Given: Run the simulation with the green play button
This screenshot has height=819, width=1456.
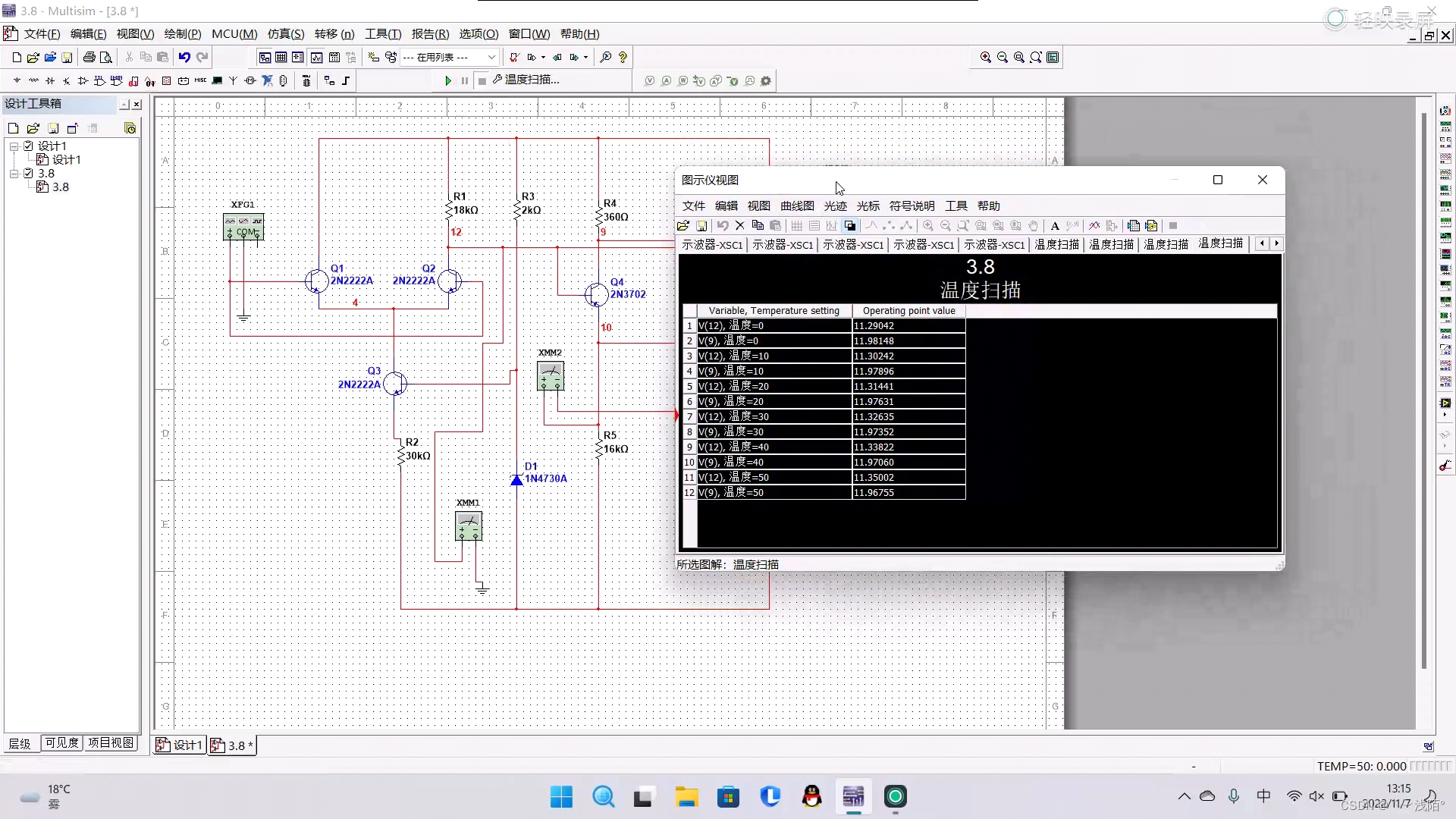Looking at the screenshot, I should [447, 80].
